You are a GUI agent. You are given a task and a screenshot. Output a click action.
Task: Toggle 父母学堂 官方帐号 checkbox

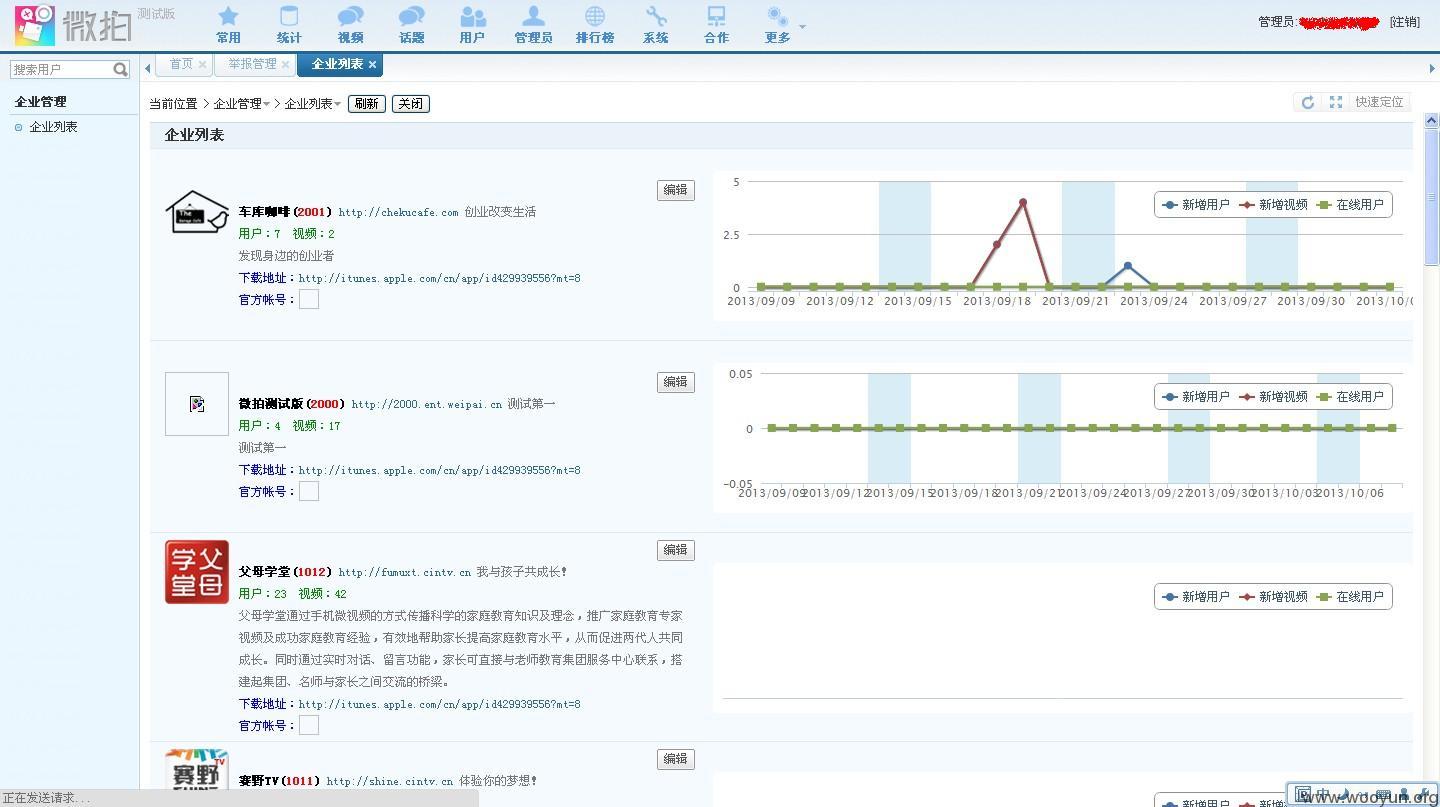tap(309, 725)
